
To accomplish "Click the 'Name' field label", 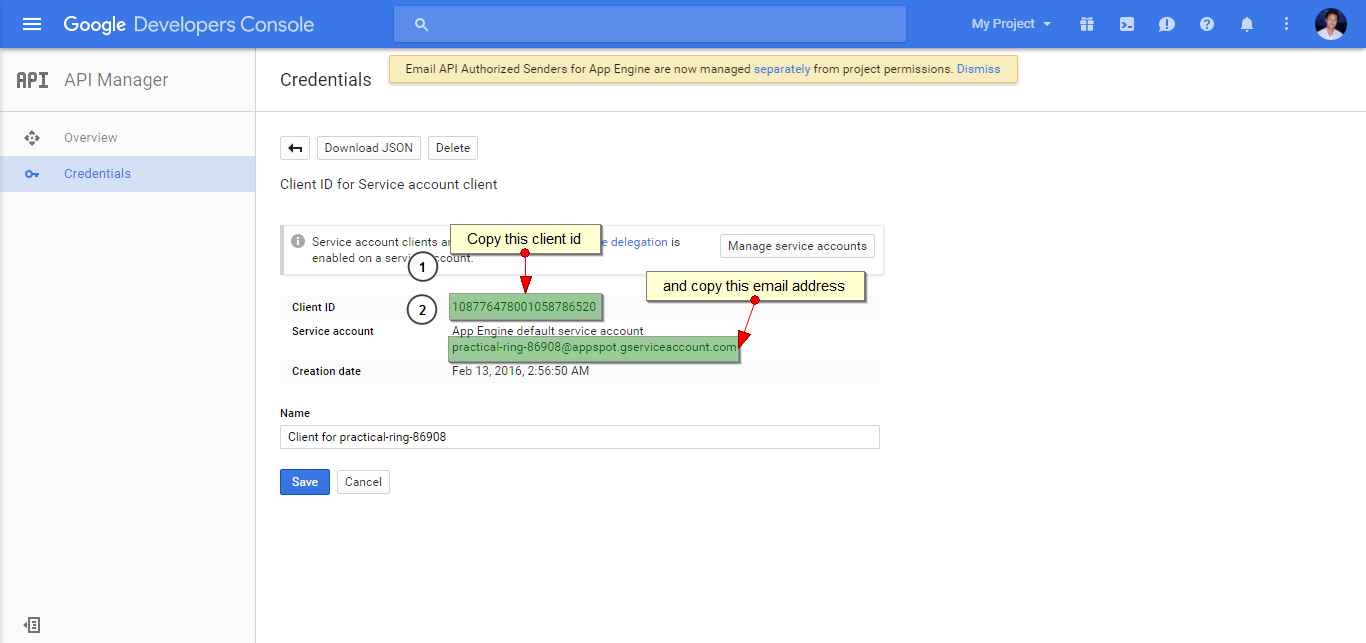I will (x=295, y=413).
